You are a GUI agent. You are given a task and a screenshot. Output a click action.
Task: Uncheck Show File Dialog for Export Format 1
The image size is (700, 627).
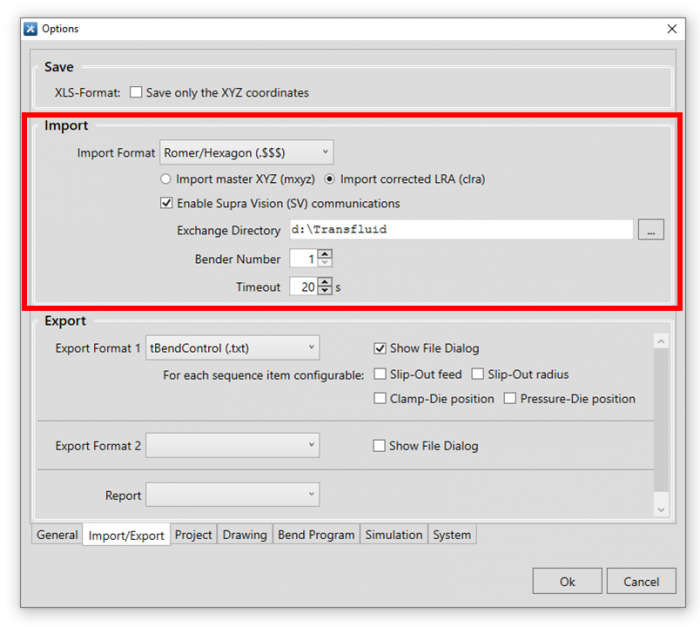click(x=379, y=348)
